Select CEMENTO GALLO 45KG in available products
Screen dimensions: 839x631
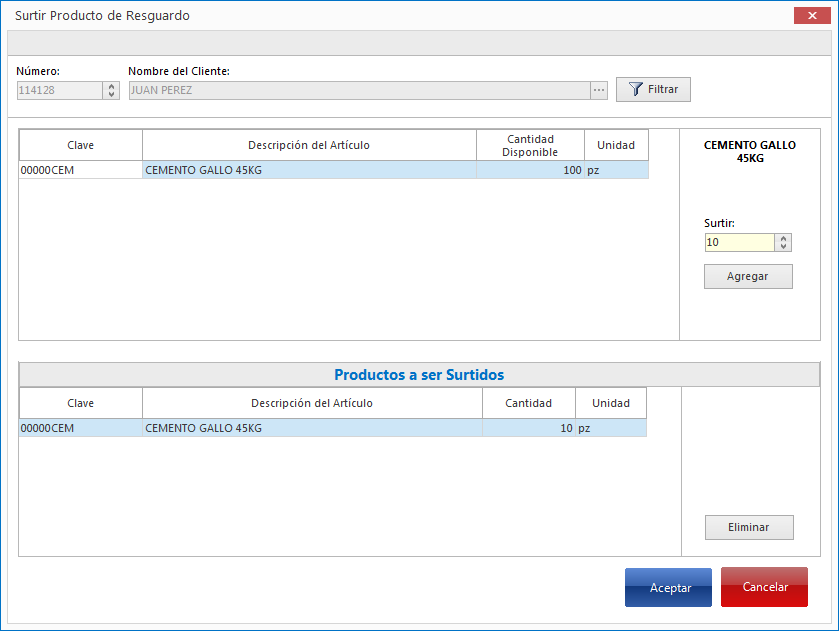[x=309, y=170]
